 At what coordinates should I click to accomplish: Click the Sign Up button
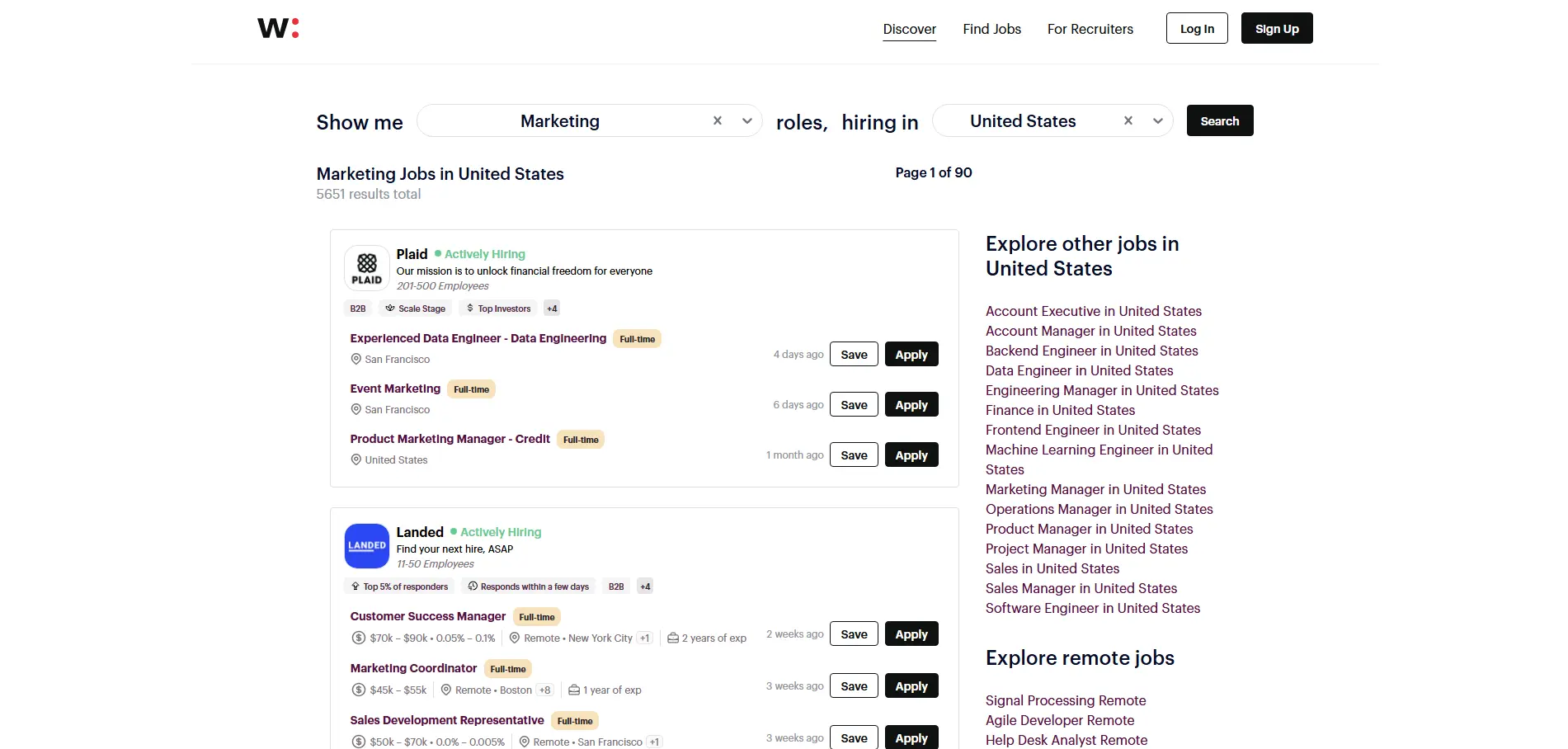pos(1277,28)
